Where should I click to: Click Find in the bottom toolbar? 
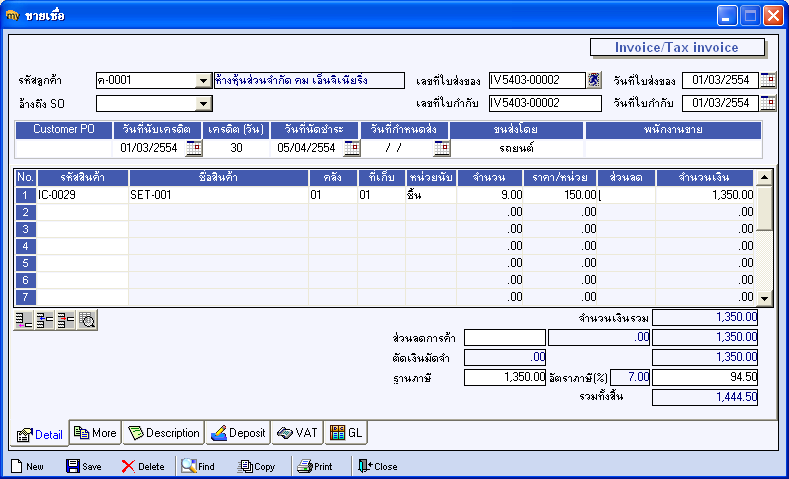pyautogui.click(x=198, y=466)
